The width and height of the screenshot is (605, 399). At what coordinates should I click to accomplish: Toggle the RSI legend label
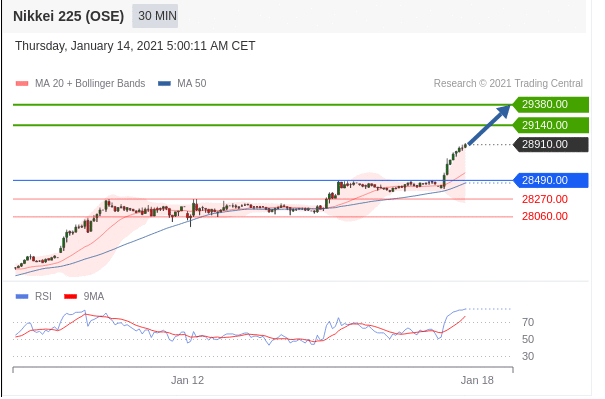(x=43, y=296)
